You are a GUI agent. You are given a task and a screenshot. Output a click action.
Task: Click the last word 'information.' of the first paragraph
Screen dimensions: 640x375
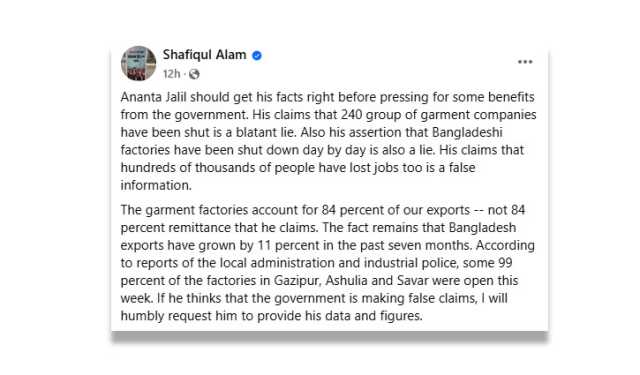[x=156, y=185]
